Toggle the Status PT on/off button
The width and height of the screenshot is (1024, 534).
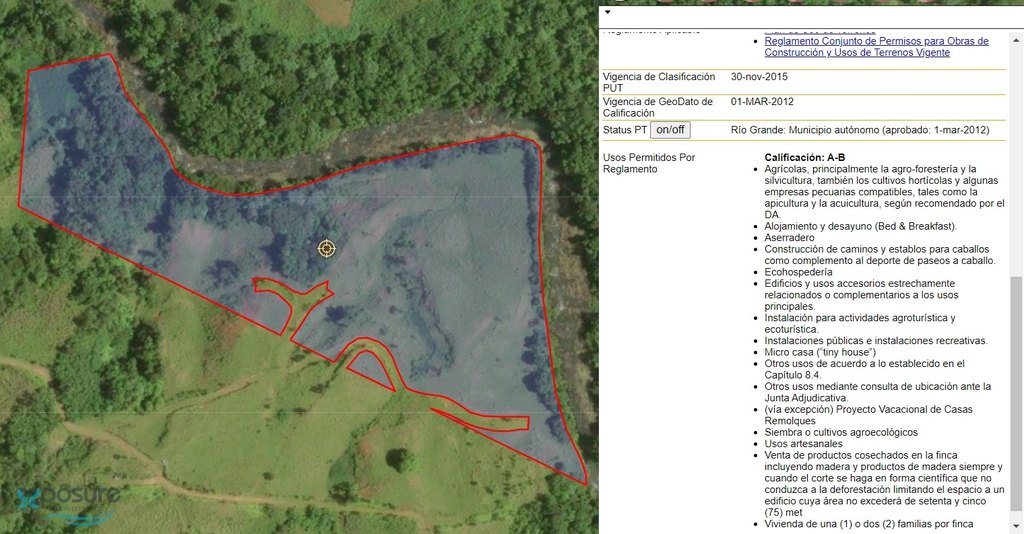(670, 130)
